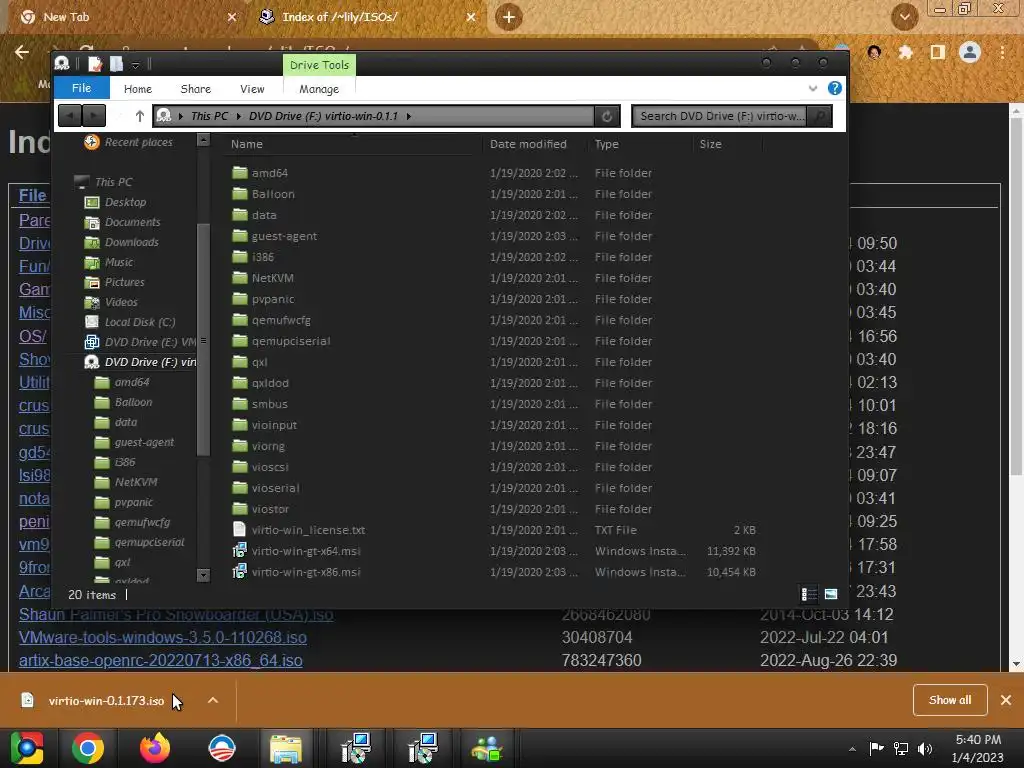Click the clock in system tray
This screenshot has width=1024, height=768.
pos(978,748)
